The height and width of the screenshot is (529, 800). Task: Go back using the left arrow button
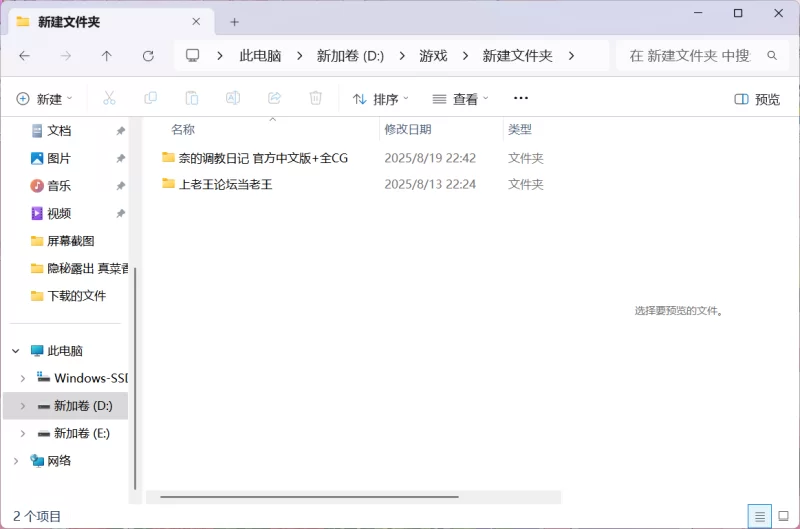point(24,56)
